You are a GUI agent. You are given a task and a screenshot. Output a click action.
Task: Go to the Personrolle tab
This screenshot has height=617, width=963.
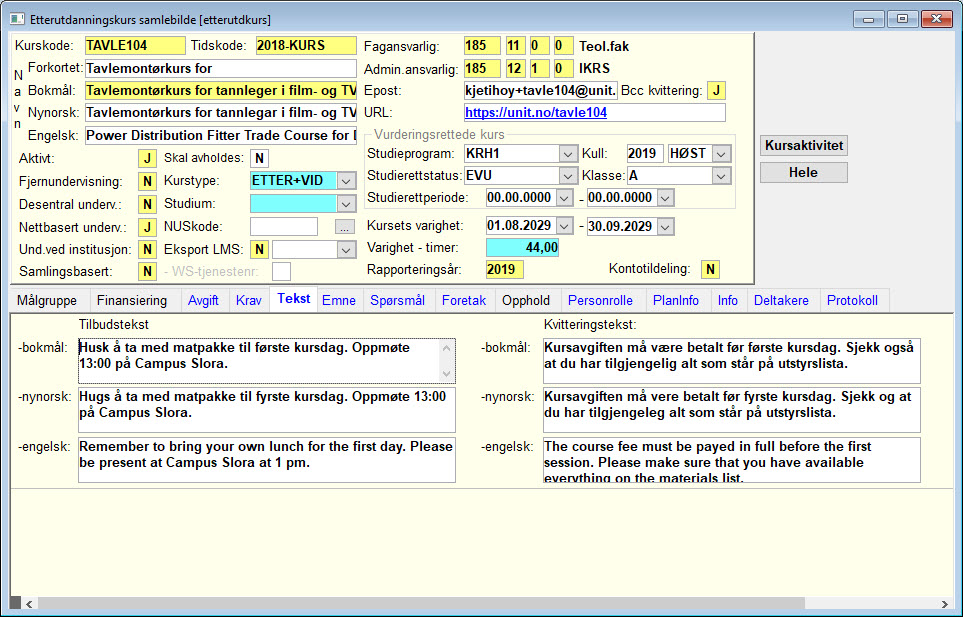pyautogui.click(x=600, y=300)
